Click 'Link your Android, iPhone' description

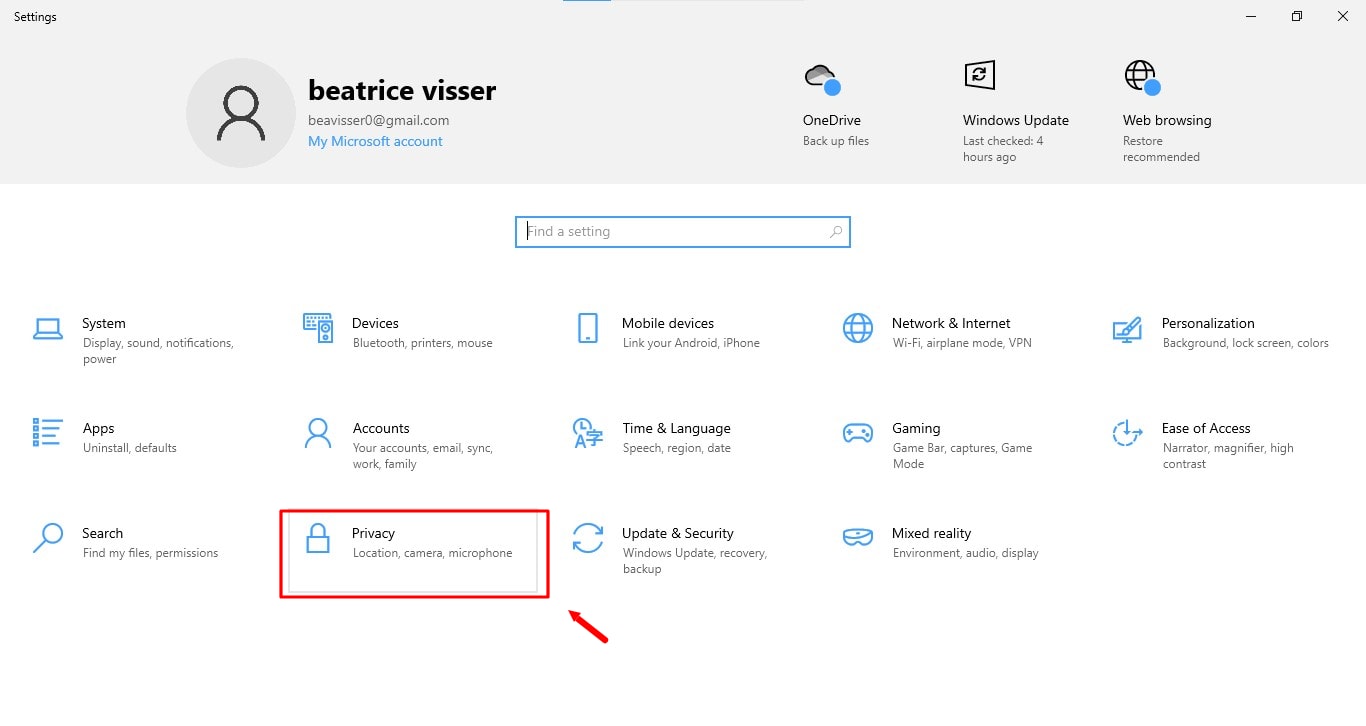[691, 343]
